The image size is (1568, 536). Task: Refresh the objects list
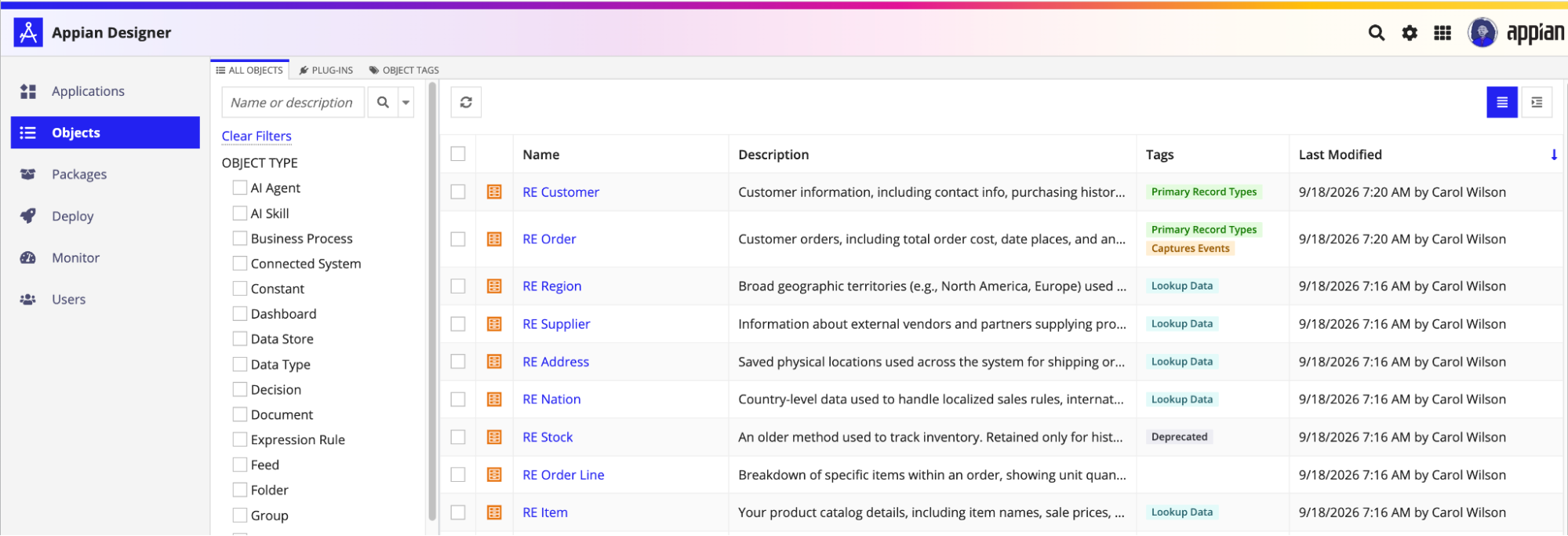coord(466,102)
